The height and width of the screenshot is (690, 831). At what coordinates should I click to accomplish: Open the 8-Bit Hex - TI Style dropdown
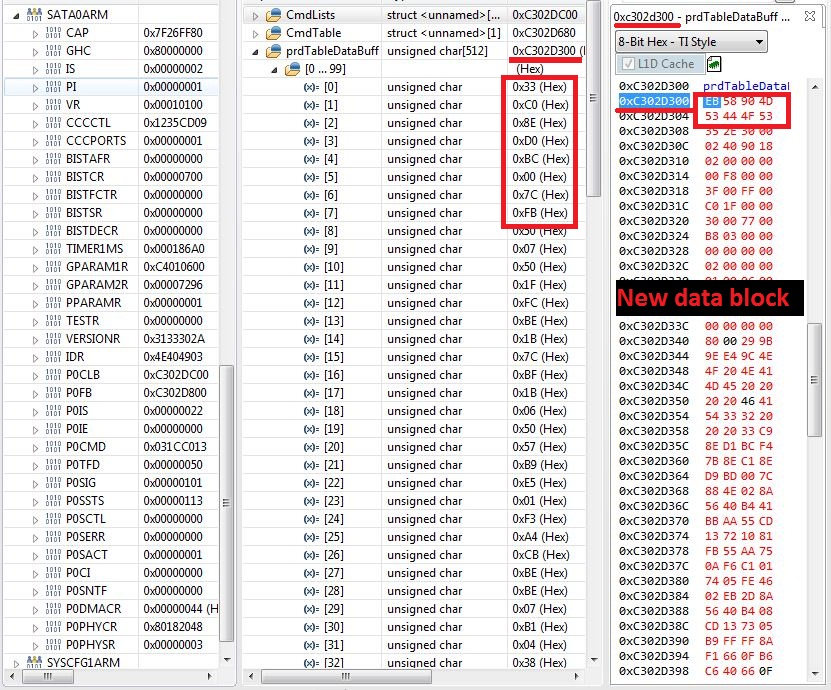(691, 42)
